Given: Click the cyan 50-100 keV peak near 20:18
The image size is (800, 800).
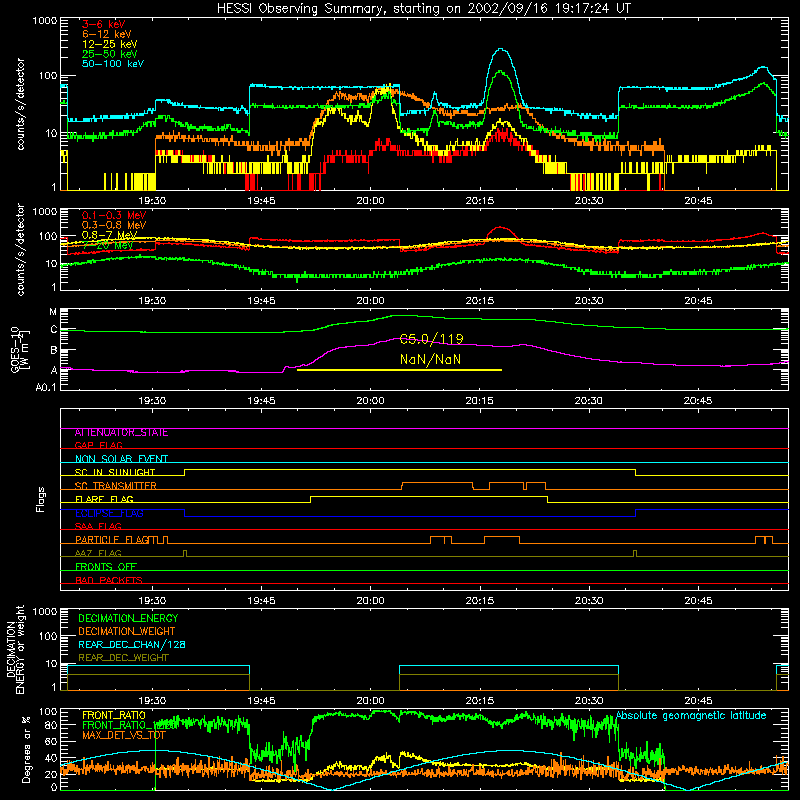Looking at the screenshot, I should [502, 49].
